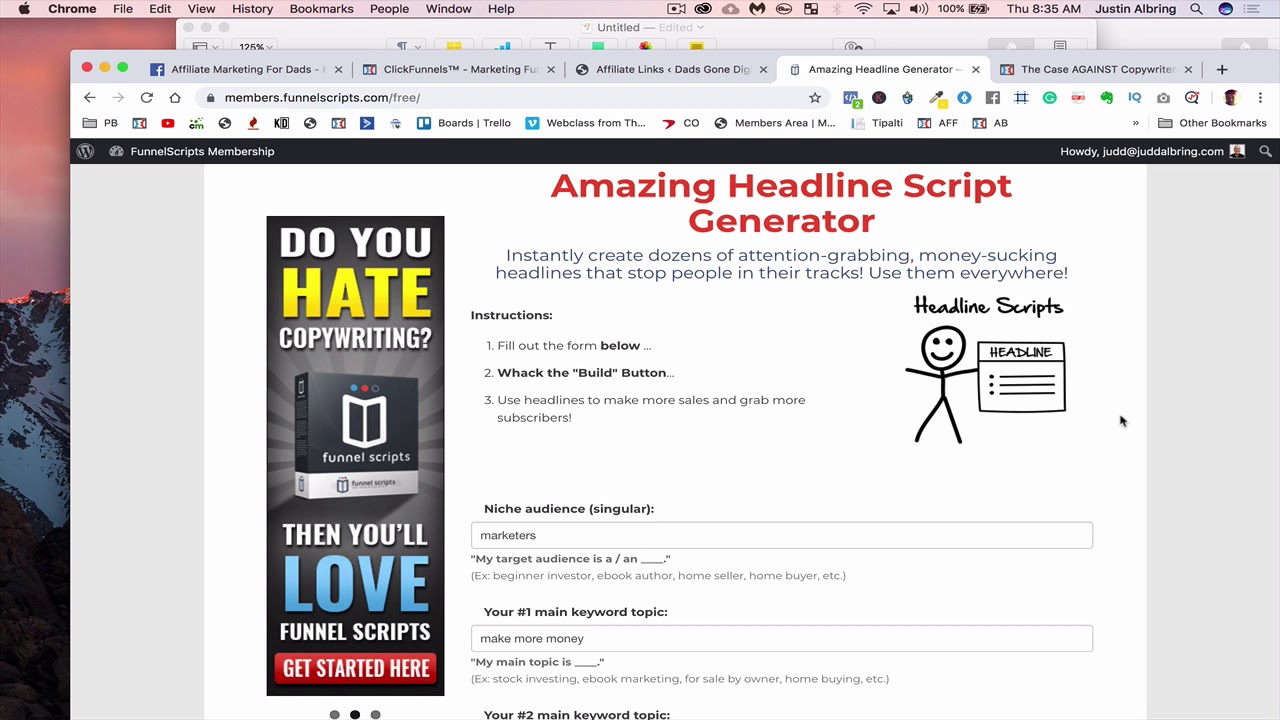Close the Amazing Headline Generator tab
1280x720 pixels.
click(976, 70)
